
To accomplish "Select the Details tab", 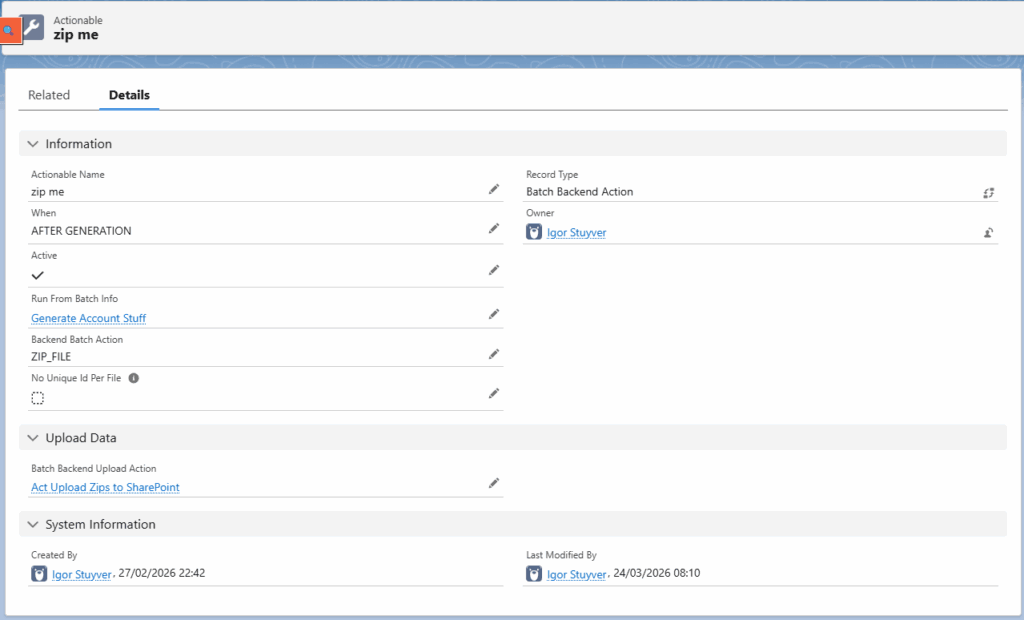I will click(x=129, y=95).
